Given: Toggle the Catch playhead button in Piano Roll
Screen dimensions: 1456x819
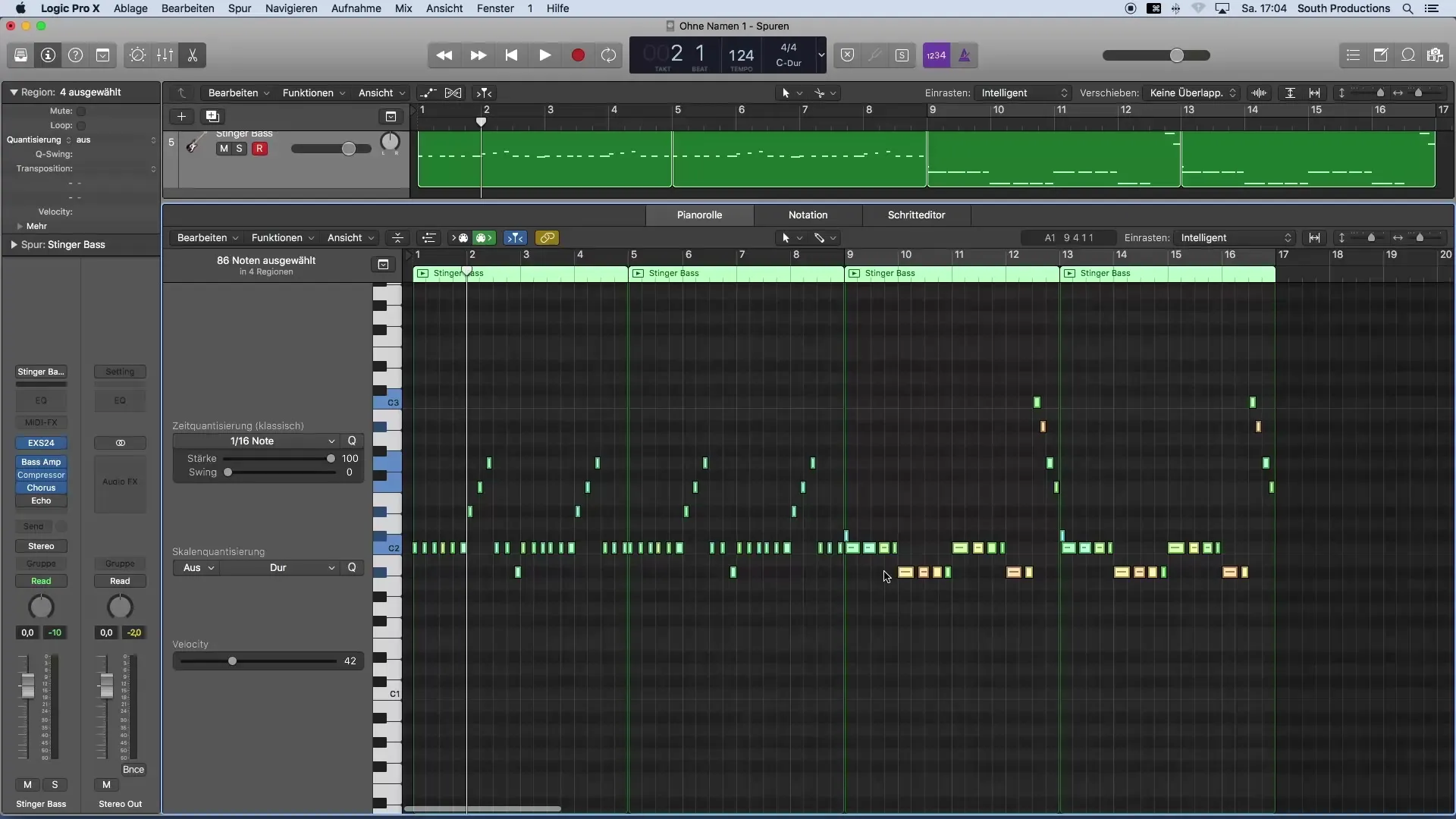Looking at the screenshot, I should coord(515,238).
